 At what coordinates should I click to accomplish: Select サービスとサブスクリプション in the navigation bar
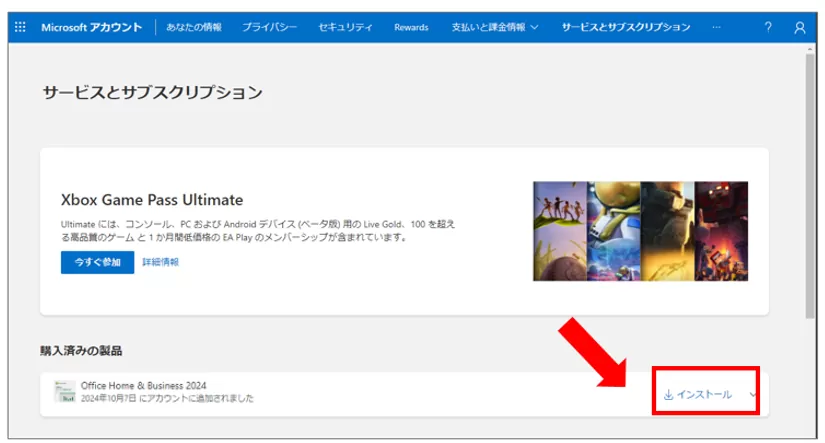point(625,27)
